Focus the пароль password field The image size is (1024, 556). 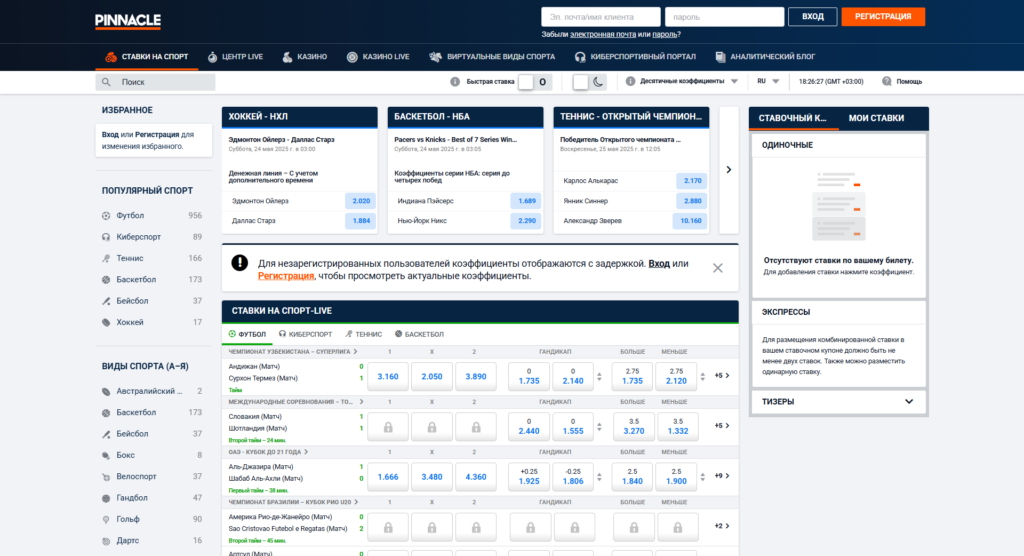724,17
